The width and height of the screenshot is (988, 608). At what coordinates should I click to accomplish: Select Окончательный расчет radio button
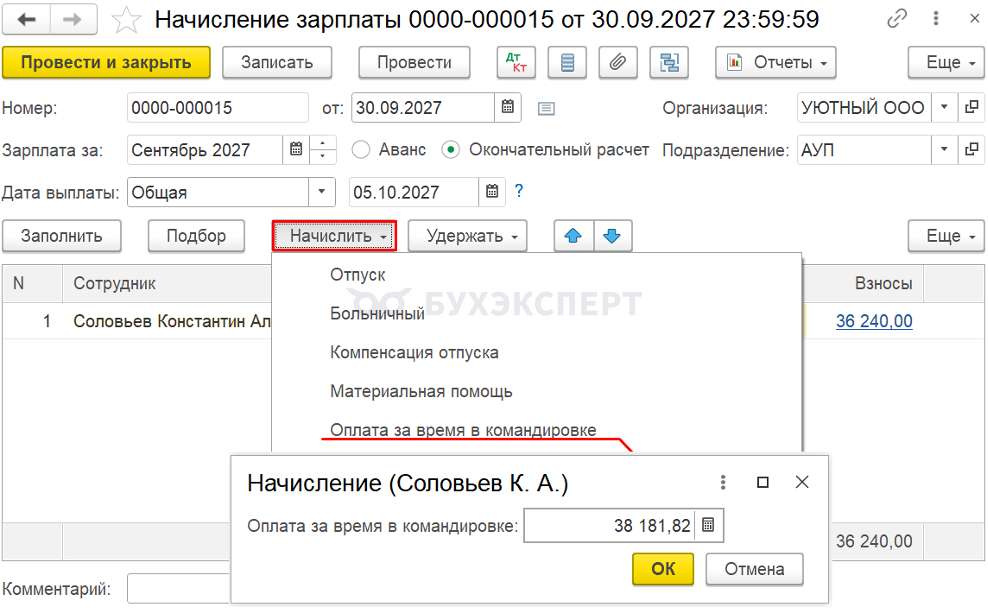451,150
